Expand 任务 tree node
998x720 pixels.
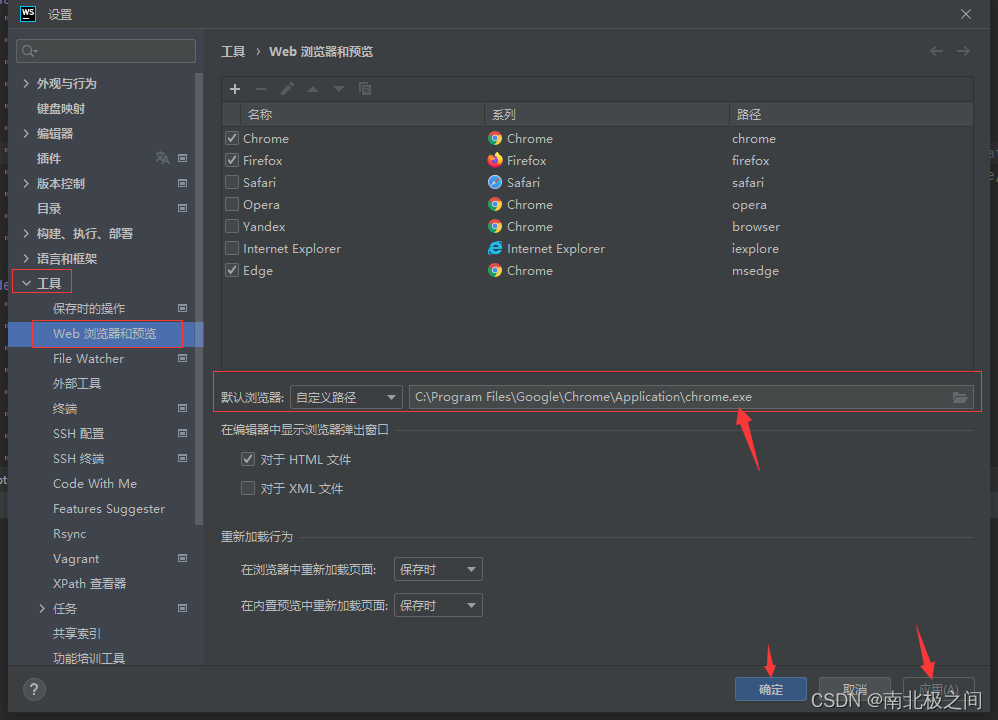coord(42,609)
